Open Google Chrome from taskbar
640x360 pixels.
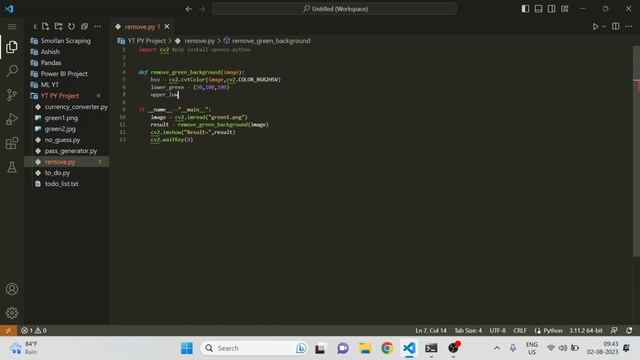pyautogui.click(x=387, y=348)
